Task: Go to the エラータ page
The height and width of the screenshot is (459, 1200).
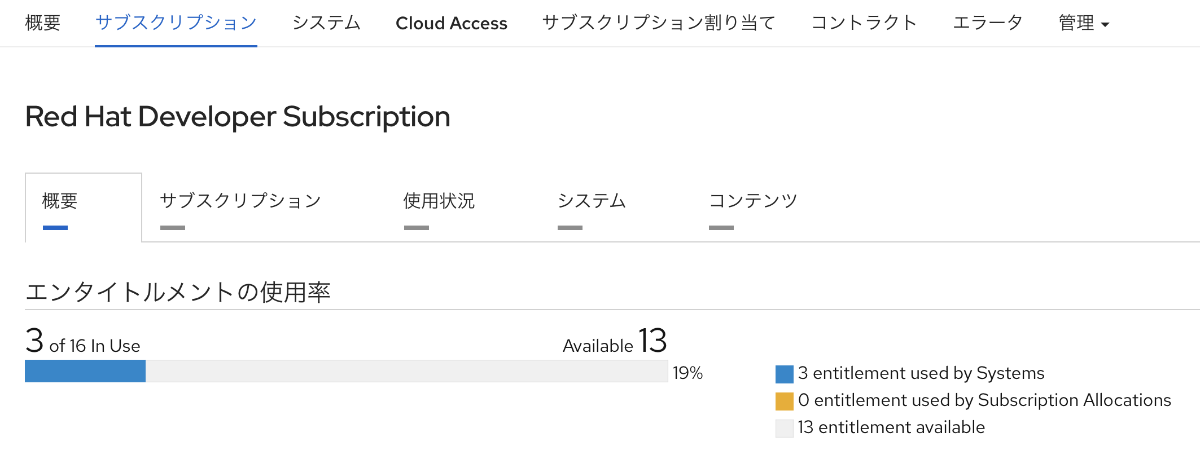Action: click(x=987, y=23)
